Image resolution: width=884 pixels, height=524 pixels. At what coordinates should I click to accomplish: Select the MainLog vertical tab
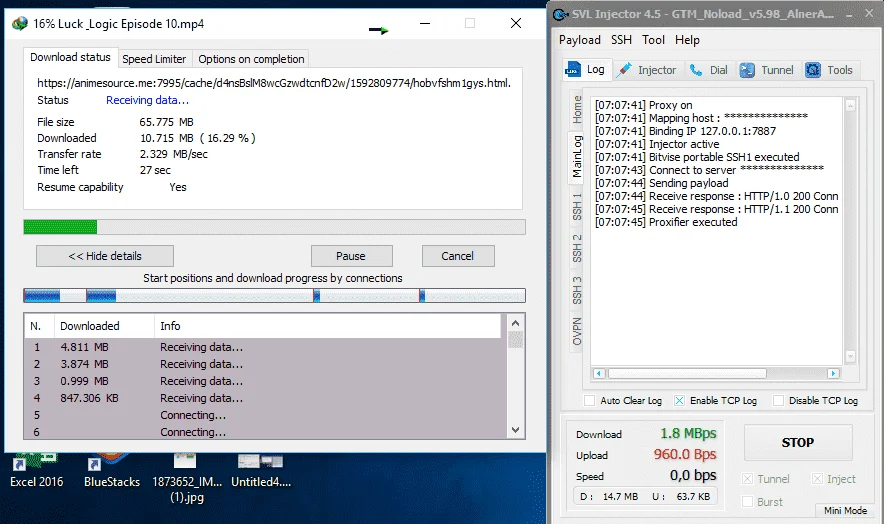point(577,157)
